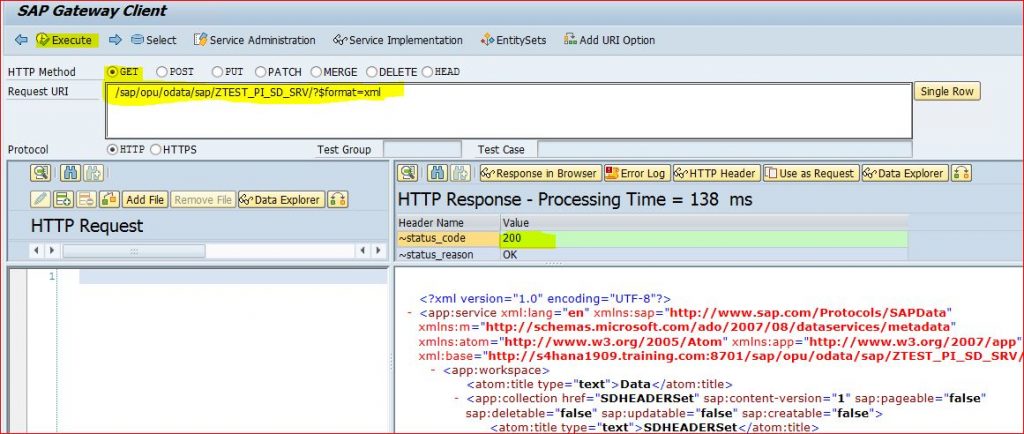Click the add row icon in request pane

63,200
